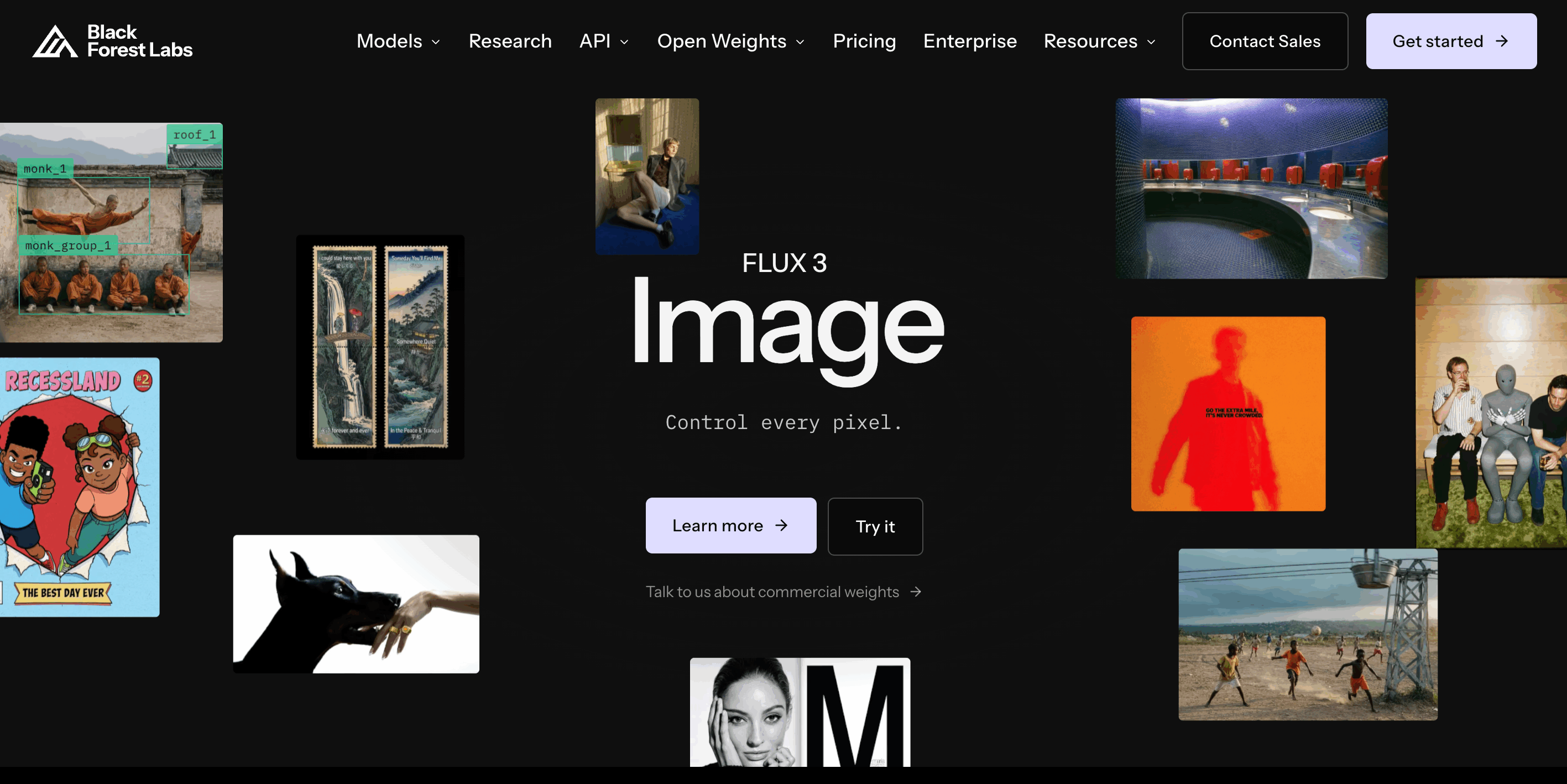Viewport: 1567px width, 784px height.
Task: Click the Black Forest Labs wordmark
Action: point(139,41)
